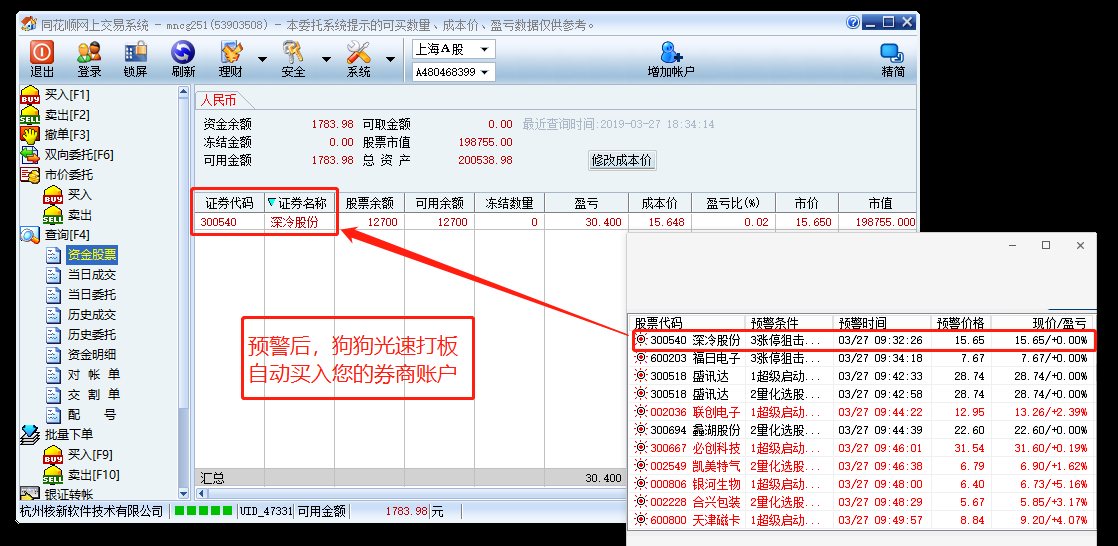Select 买入 under 市价委托
The image size is (1118, 546).
click(68, 195)
